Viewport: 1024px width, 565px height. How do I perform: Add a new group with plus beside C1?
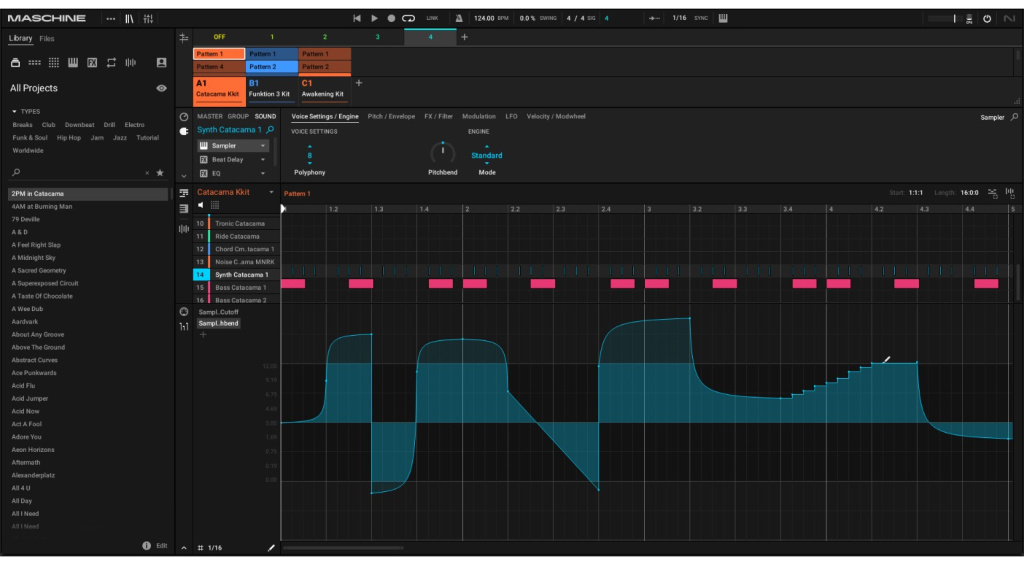tap(359, 83)
